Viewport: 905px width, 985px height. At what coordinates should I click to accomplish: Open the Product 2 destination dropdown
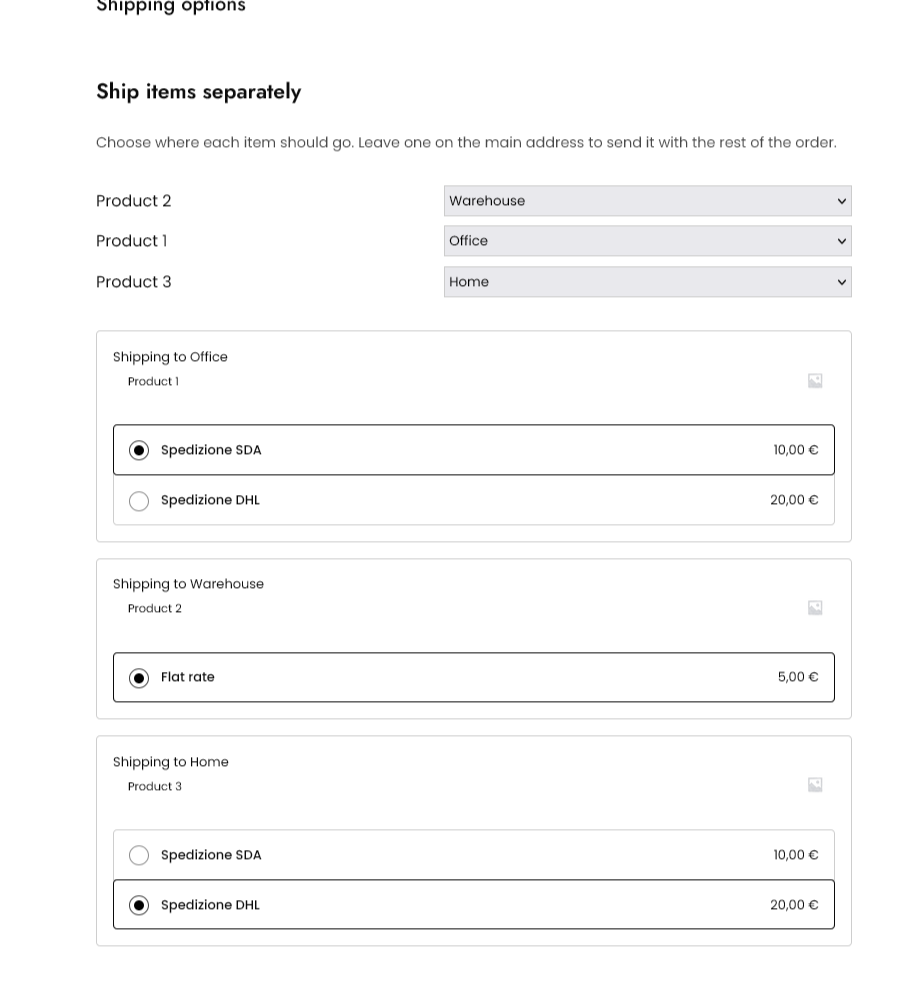click(x=648, y=201)
